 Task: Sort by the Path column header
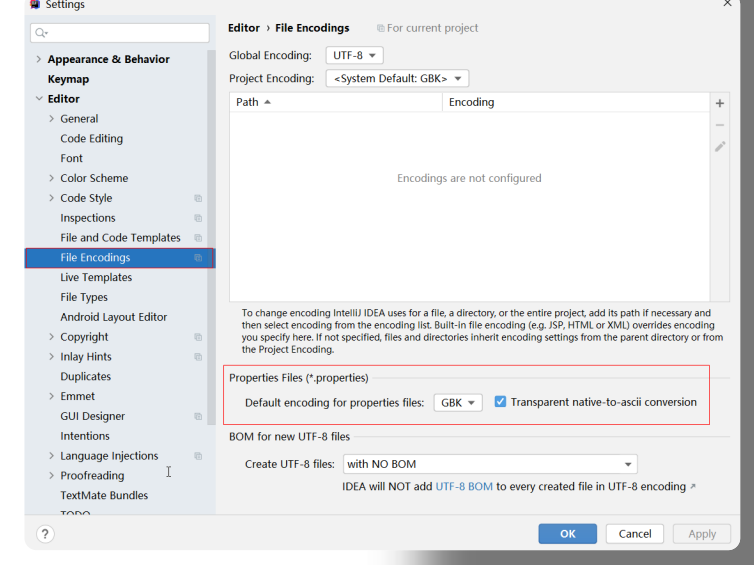336,102
